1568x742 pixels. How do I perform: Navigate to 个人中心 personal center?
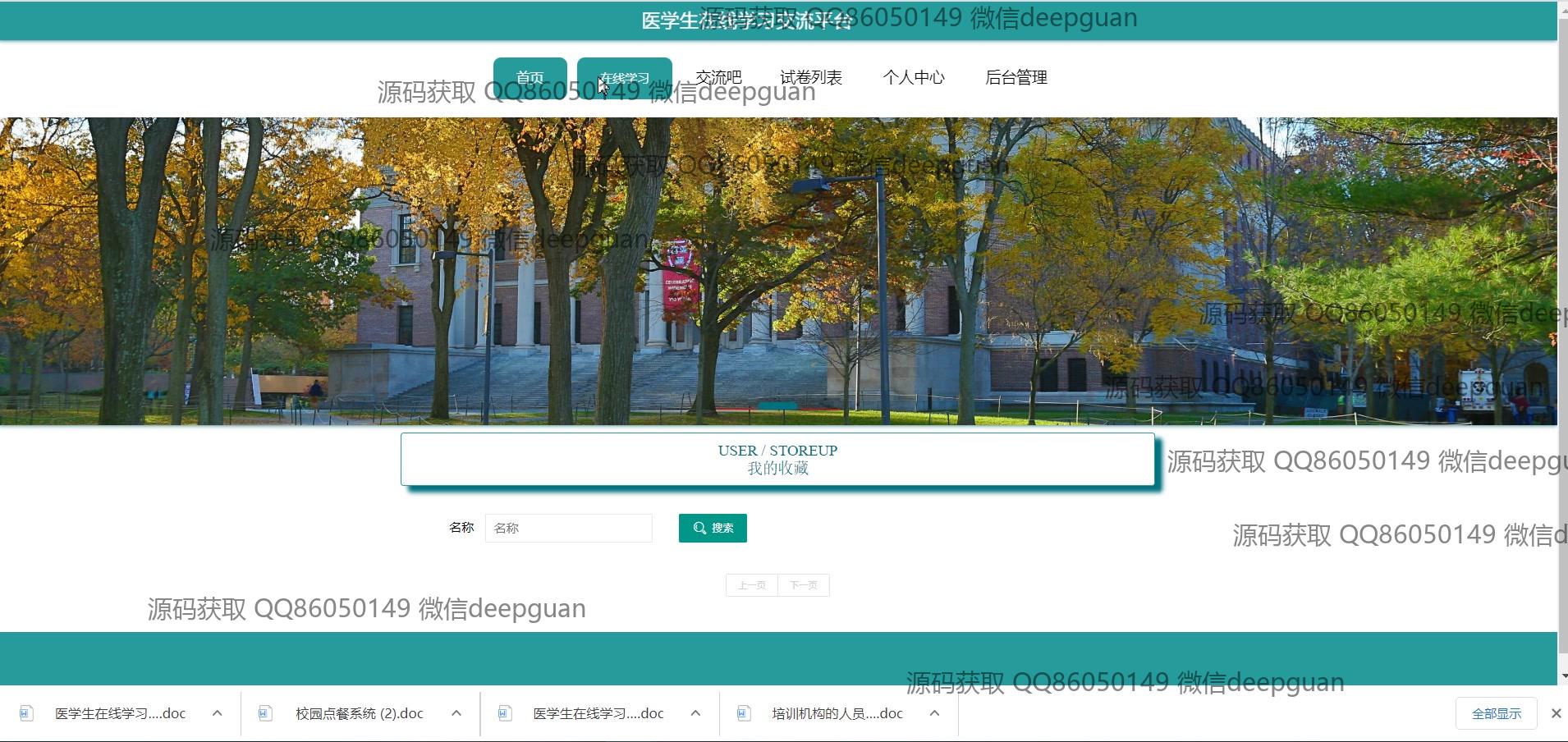coord(913,78)
